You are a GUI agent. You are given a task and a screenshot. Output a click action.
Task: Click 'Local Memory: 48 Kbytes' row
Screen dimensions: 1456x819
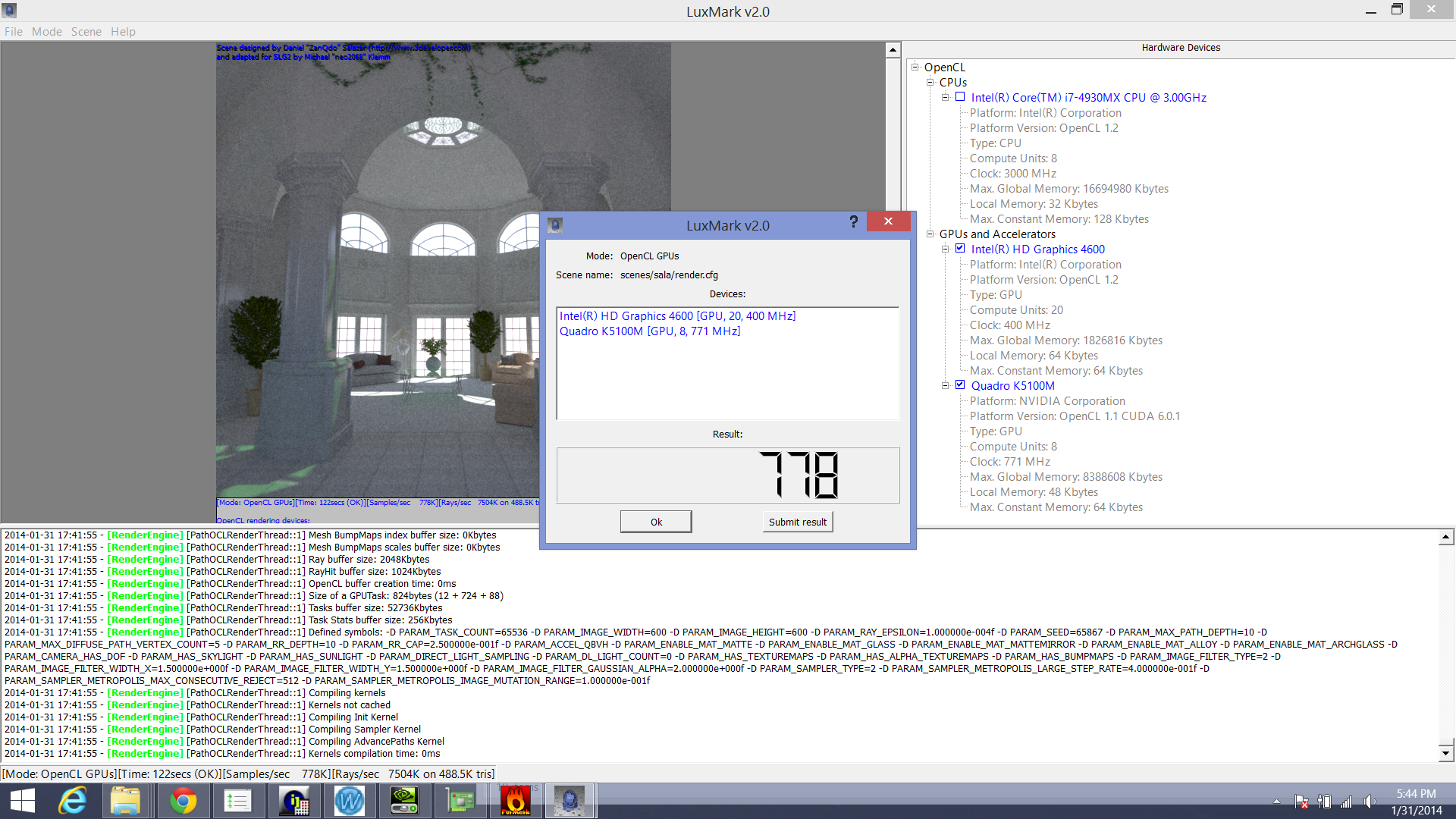(1034, 491)
